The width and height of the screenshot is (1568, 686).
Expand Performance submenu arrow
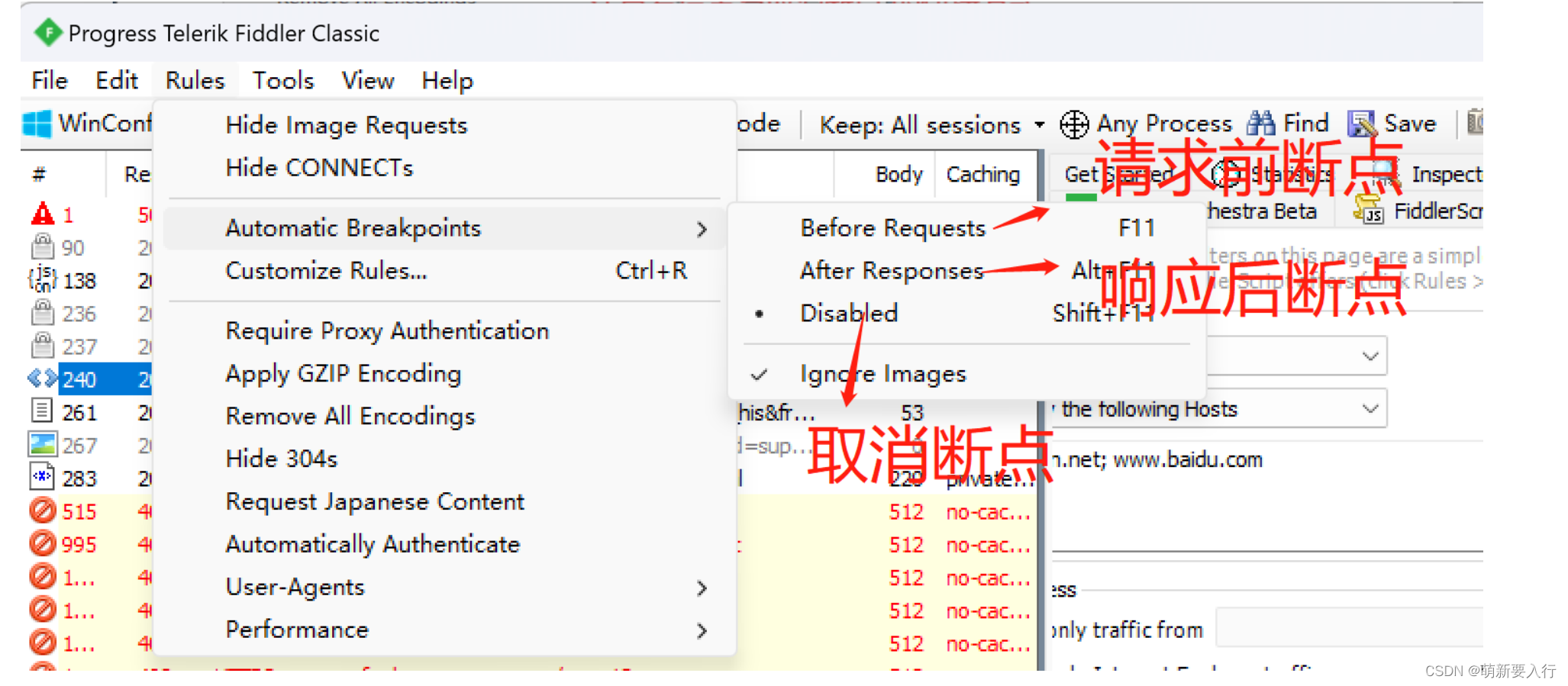pos(702,630)
